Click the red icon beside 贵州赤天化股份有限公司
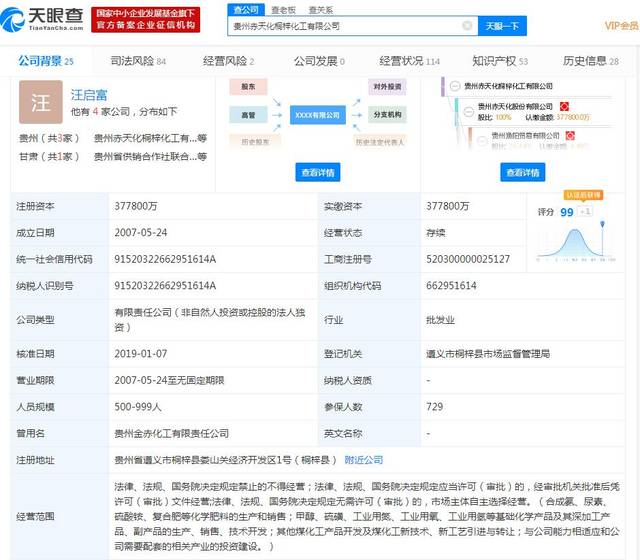This screenshot has width=640, height=560. 564,107
